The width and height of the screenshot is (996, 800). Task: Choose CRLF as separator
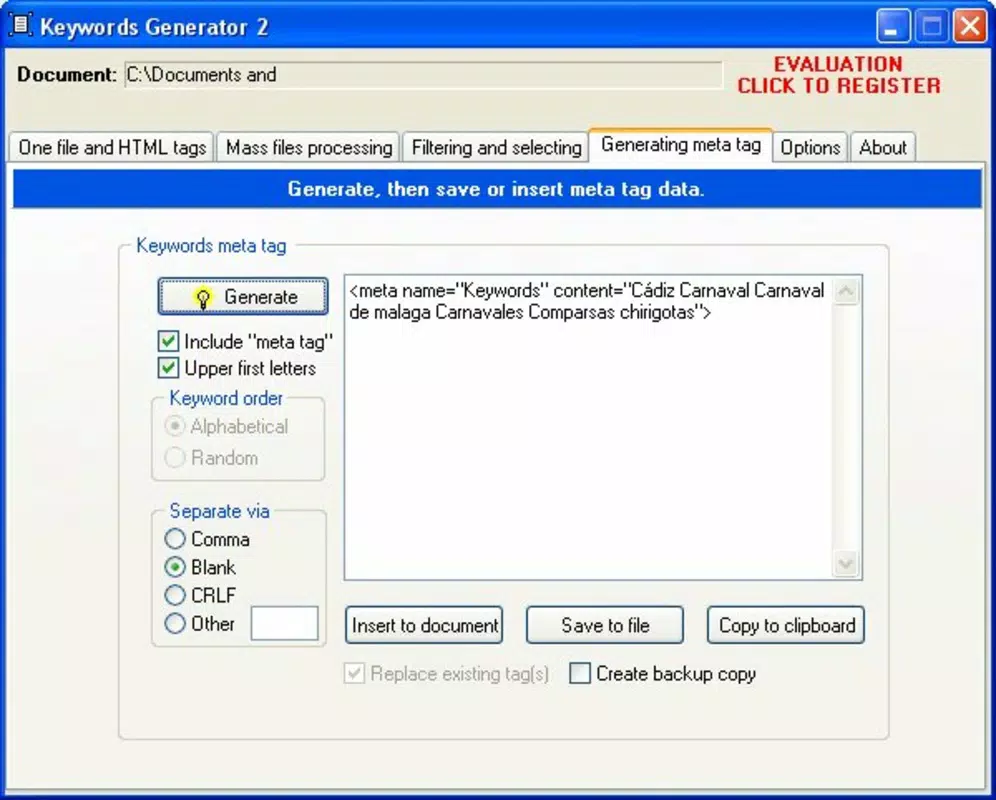tap(175, 595)
